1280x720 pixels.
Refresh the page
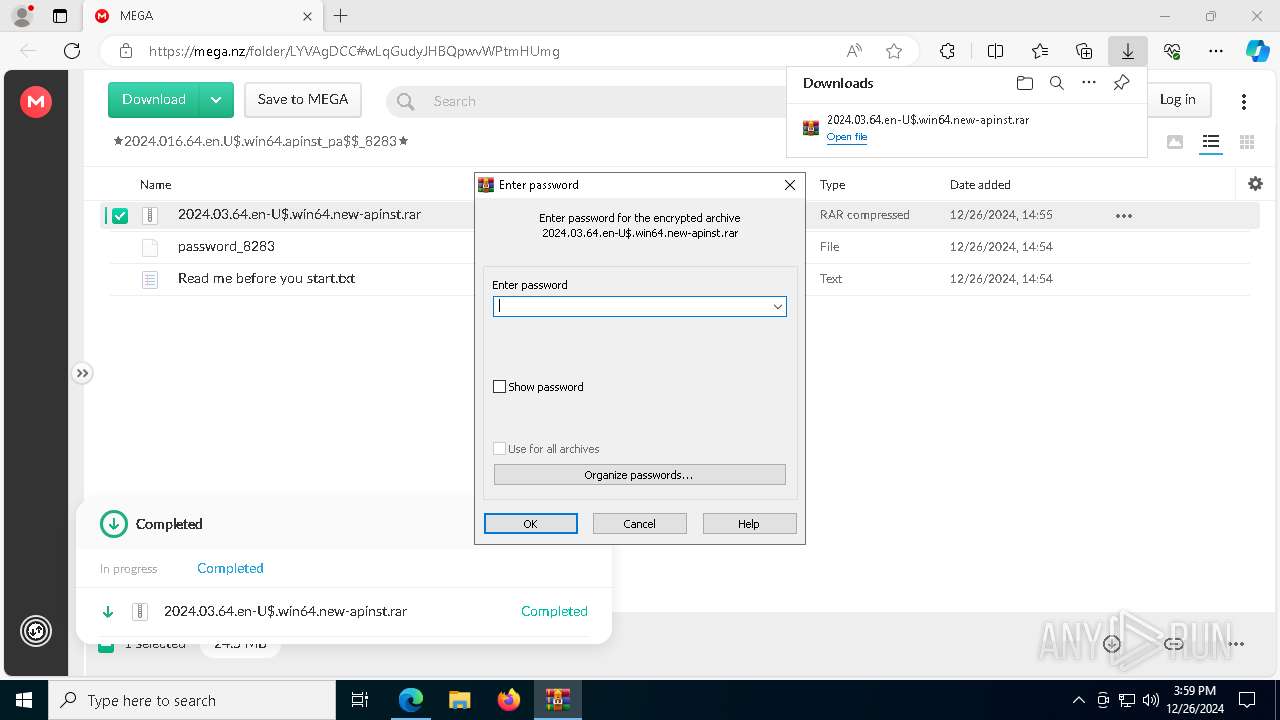72,51
